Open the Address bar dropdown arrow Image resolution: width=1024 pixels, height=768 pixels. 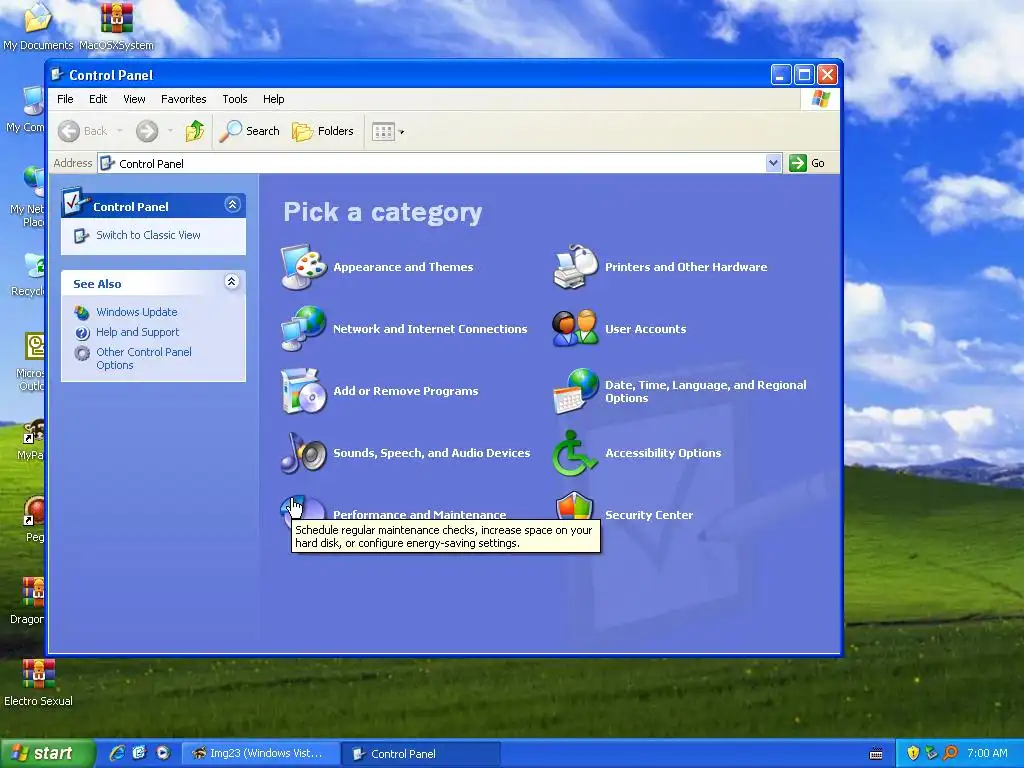pyautogui.click(x=773, y=163)
